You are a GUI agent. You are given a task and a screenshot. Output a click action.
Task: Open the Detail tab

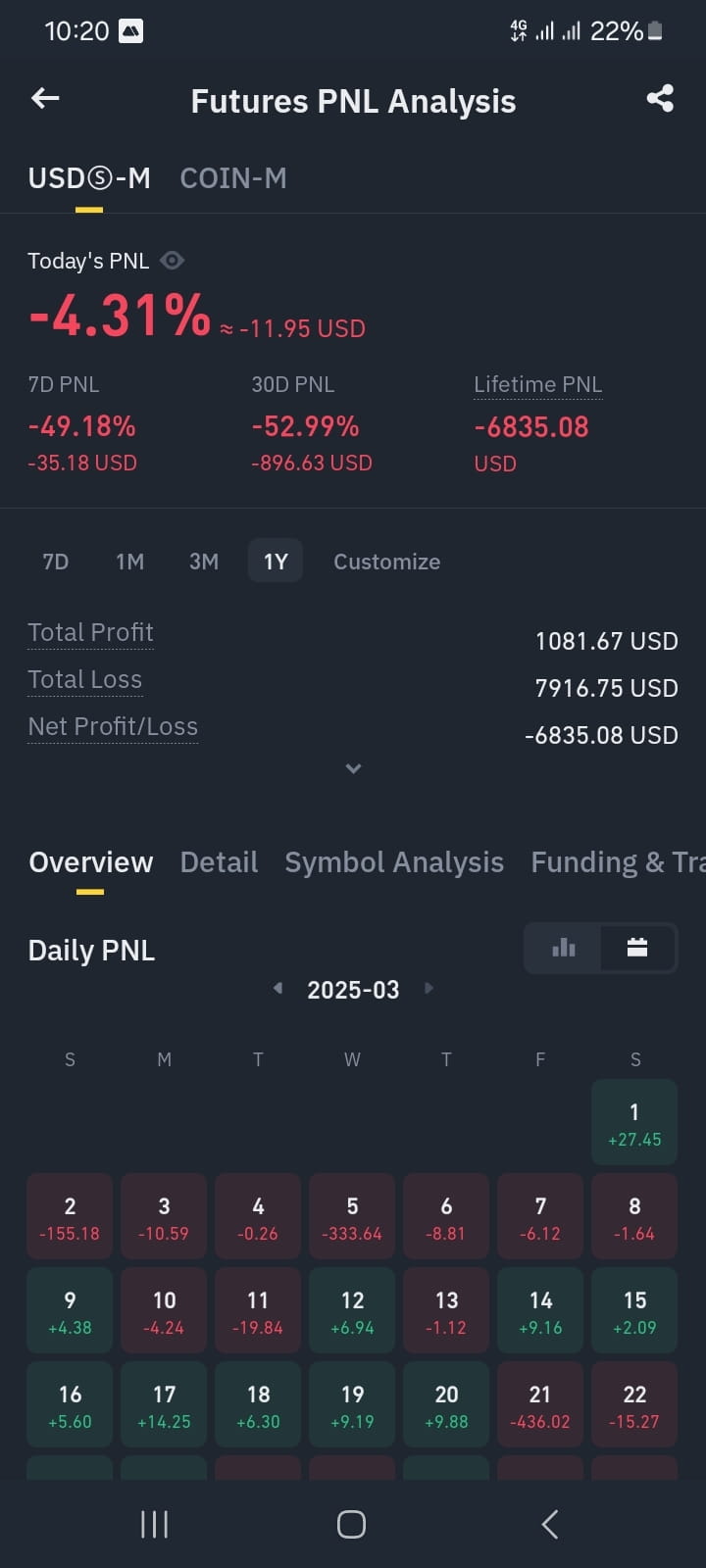click(x=219, y=862)
